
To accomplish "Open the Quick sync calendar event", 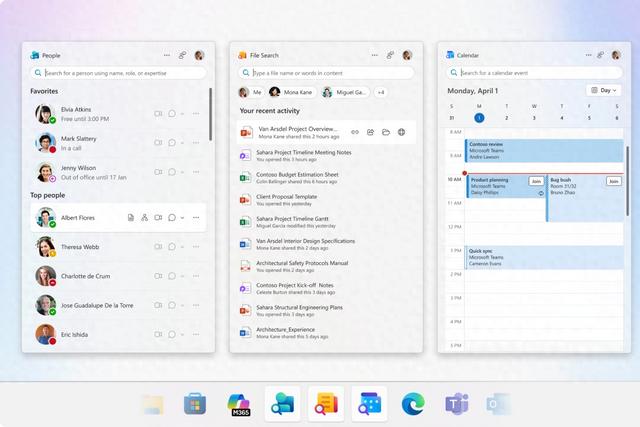I will (x=544, y=258).
